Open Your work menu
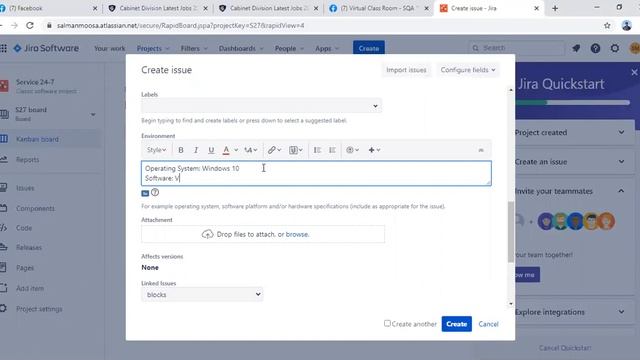Viewport: 640px width, 360px height. tap(109, 48)
